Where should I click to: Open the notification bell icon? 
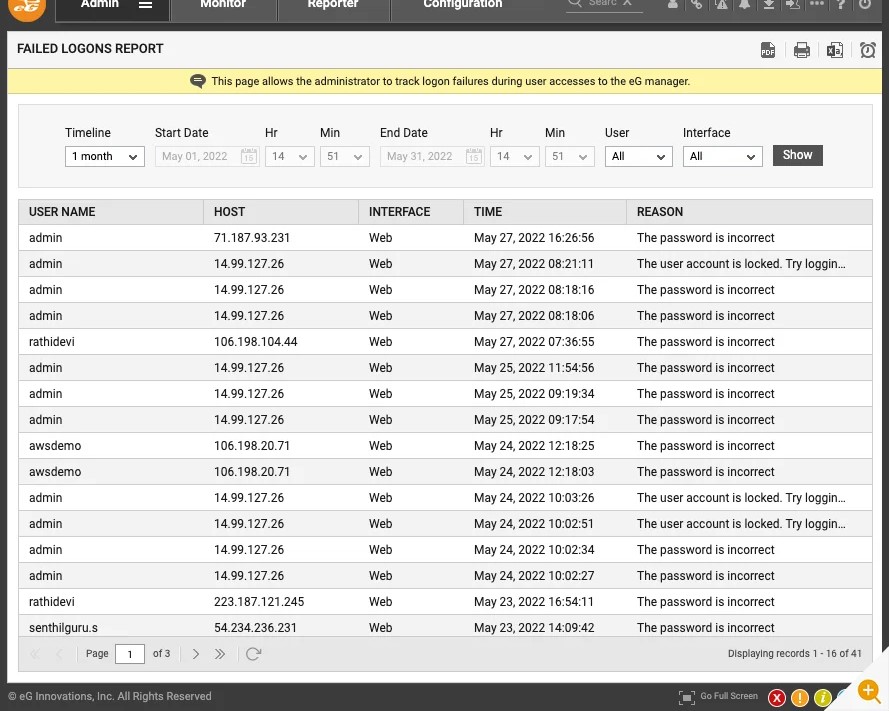(x=744, y=5)
